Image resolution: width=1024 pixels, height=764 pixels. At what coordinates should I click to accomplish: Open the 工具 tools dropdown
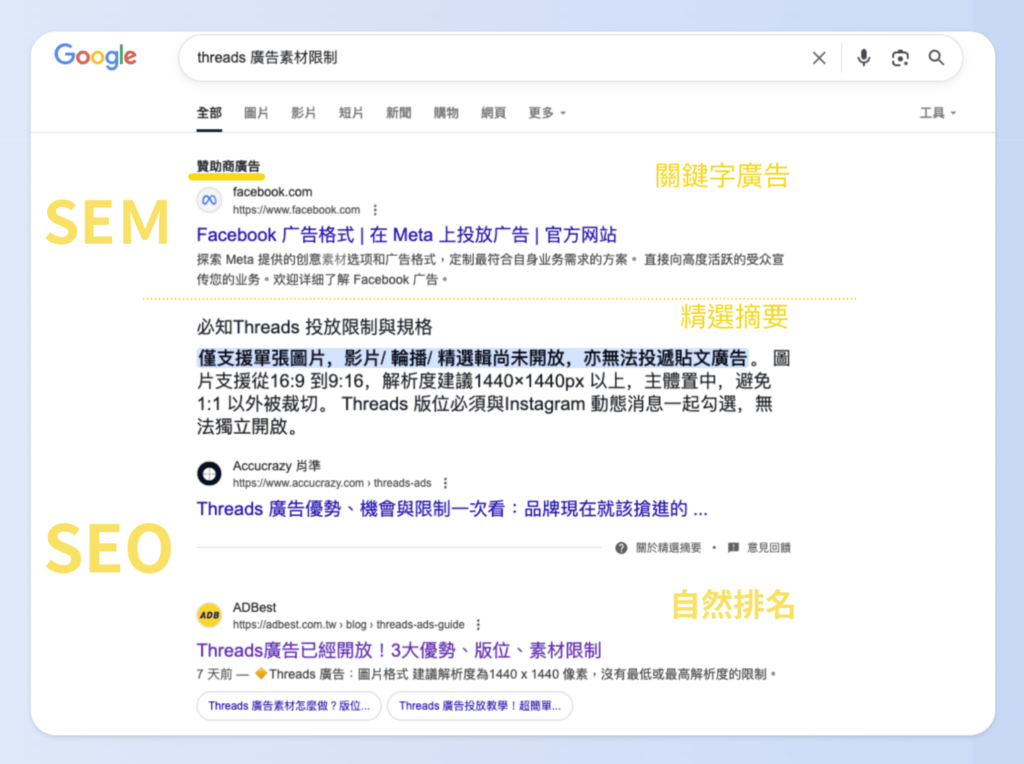coord(937,113)
